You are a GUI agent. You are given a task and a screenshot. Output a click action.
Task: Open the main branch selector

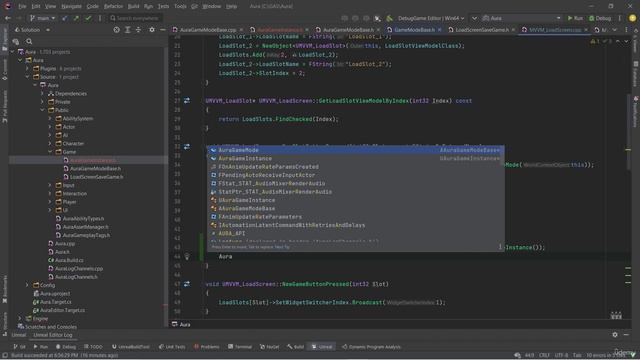pos(43,18)
